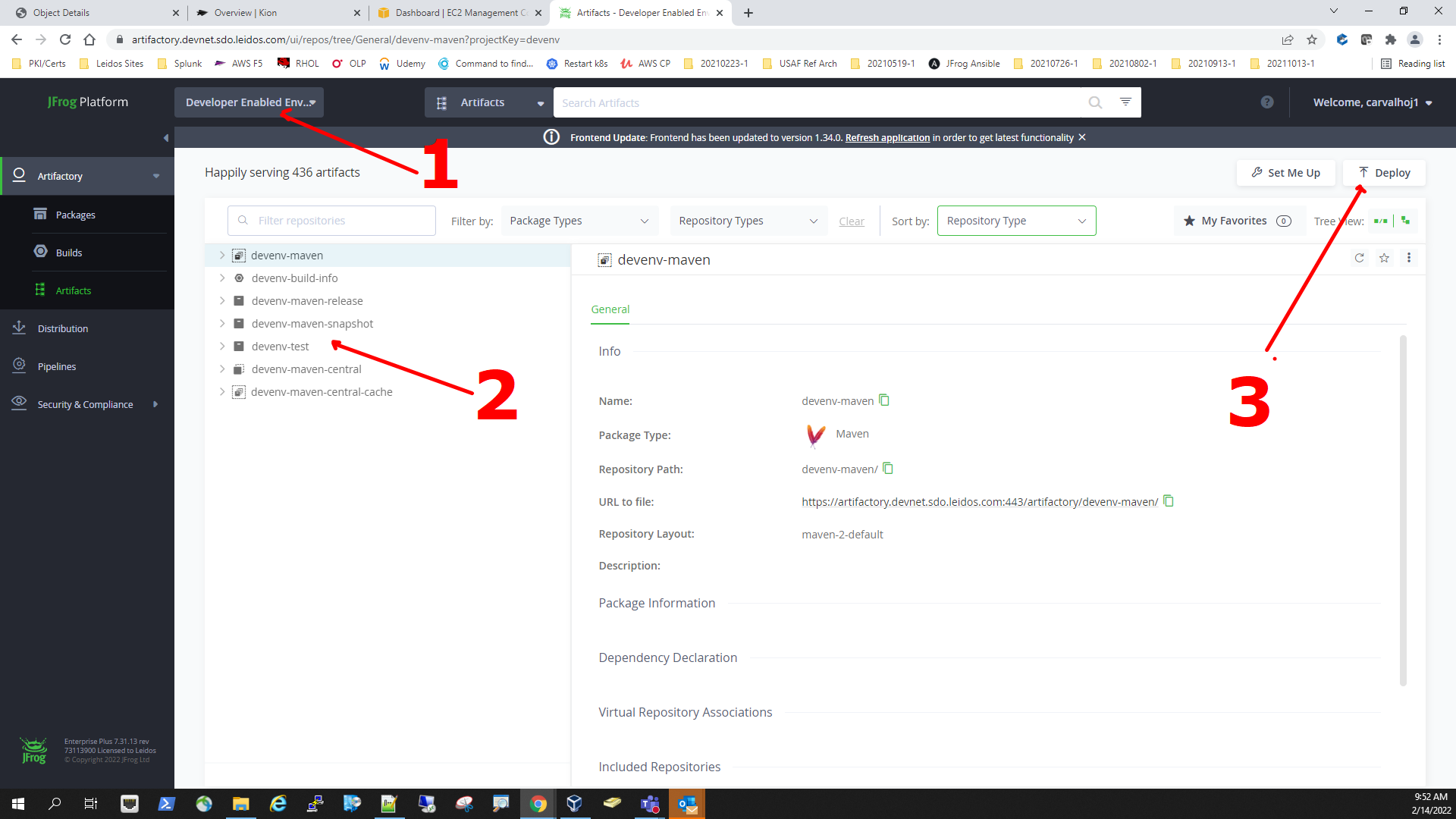Select the devenv-test repository
This screenshot has height=819, width=1456.
coord(280,347)
